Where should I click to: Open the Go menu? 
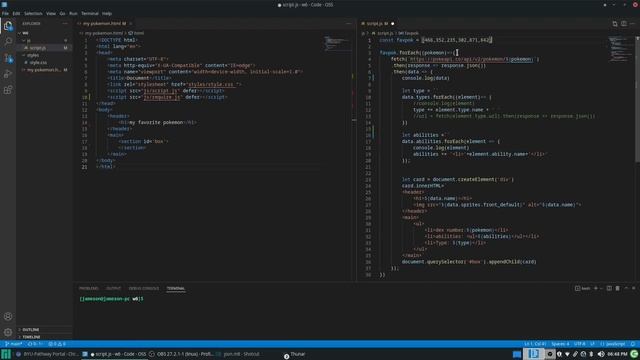[x=62, y=13]
